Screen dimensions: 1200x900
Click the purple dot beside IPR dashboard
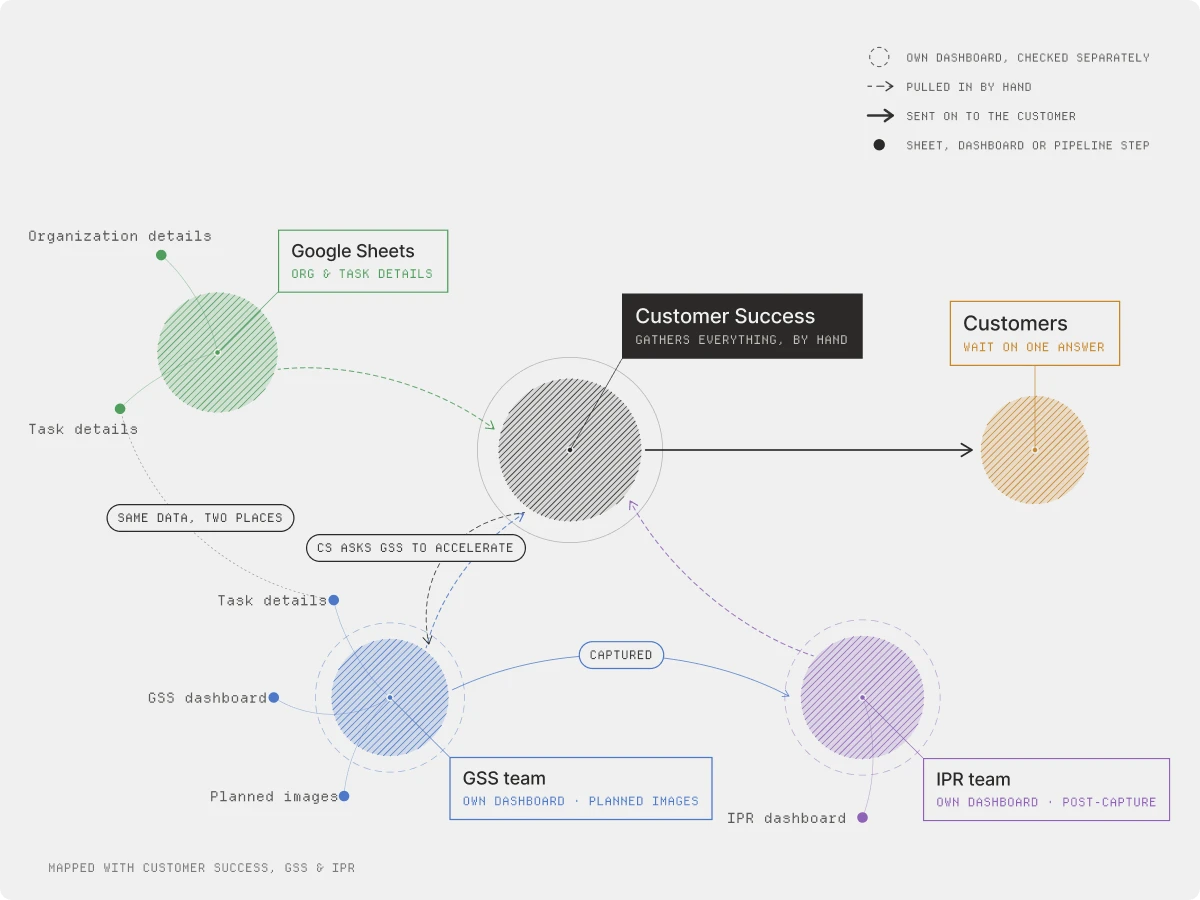click(x=863, y=817)
